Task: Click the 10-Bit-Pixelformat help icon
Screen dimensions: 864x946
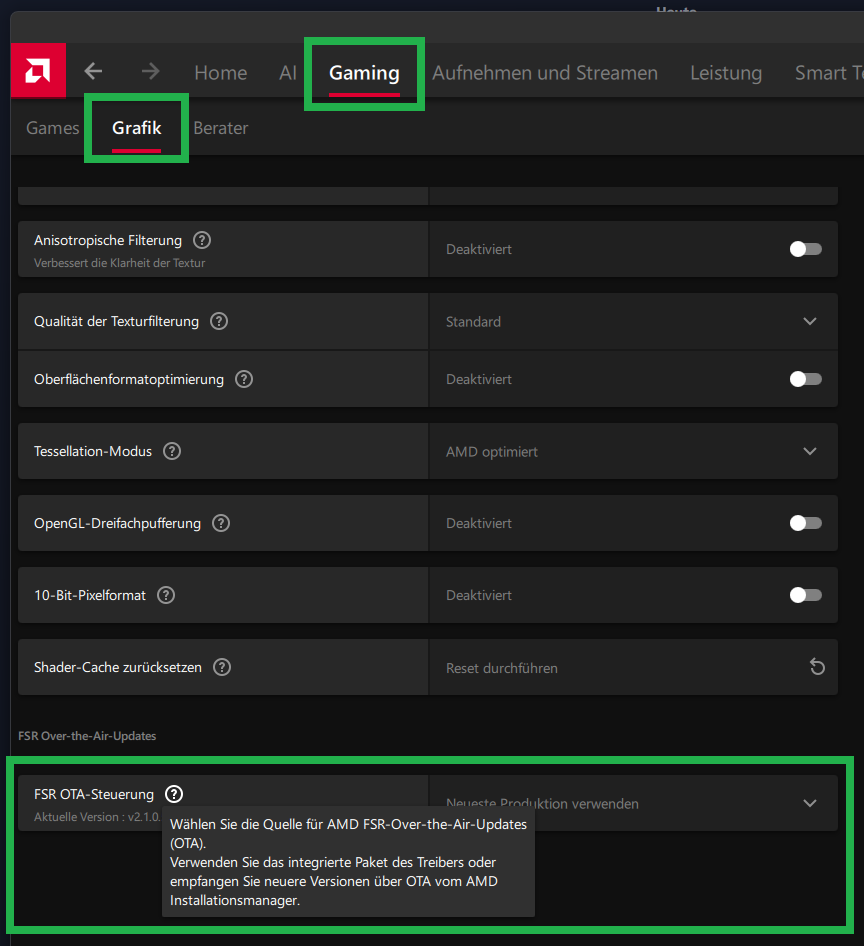Action: (165, 595)
